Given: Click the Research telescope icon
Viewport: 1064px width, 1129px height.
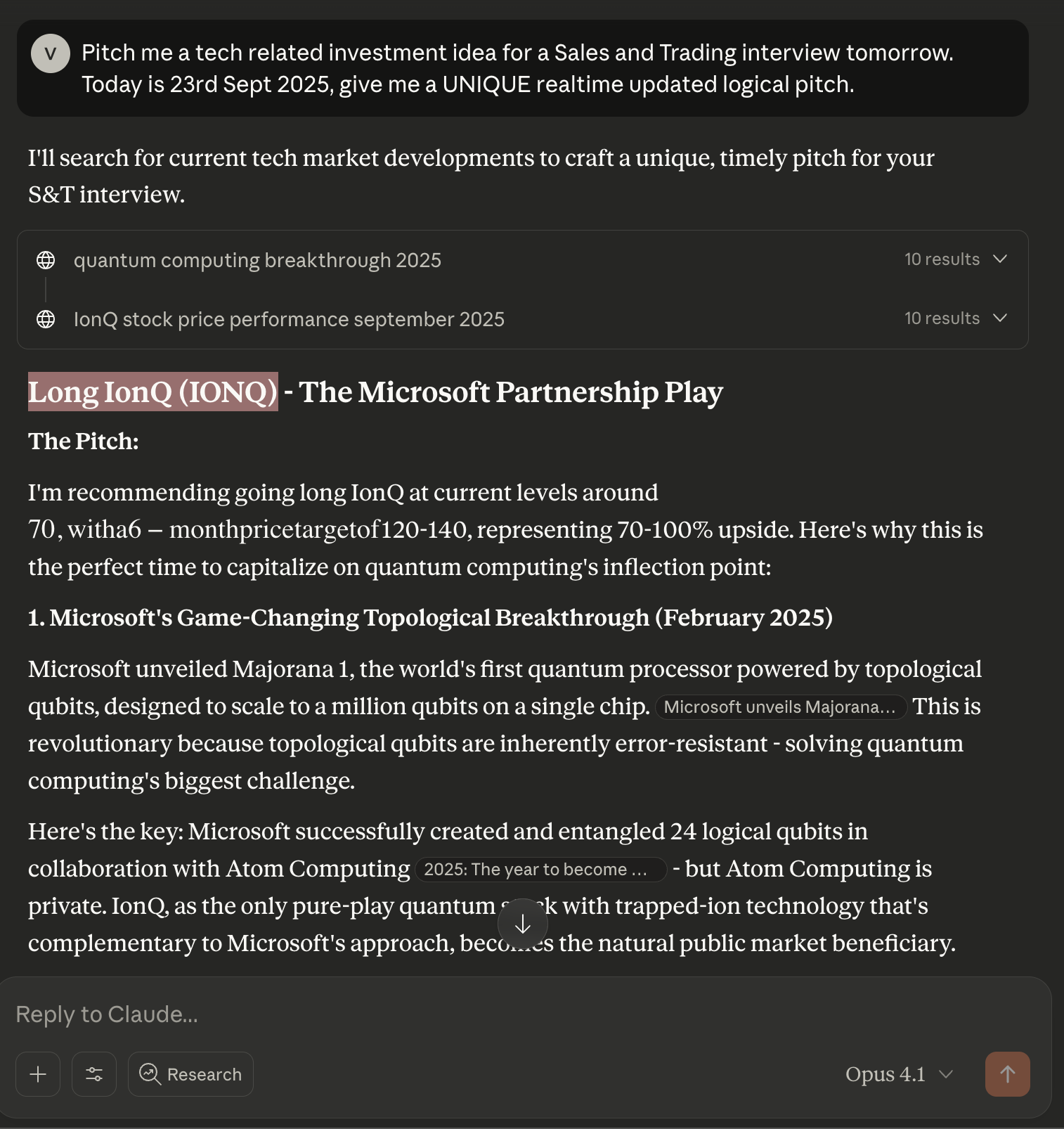Looking at the screenshot, I should (150, 1074).
